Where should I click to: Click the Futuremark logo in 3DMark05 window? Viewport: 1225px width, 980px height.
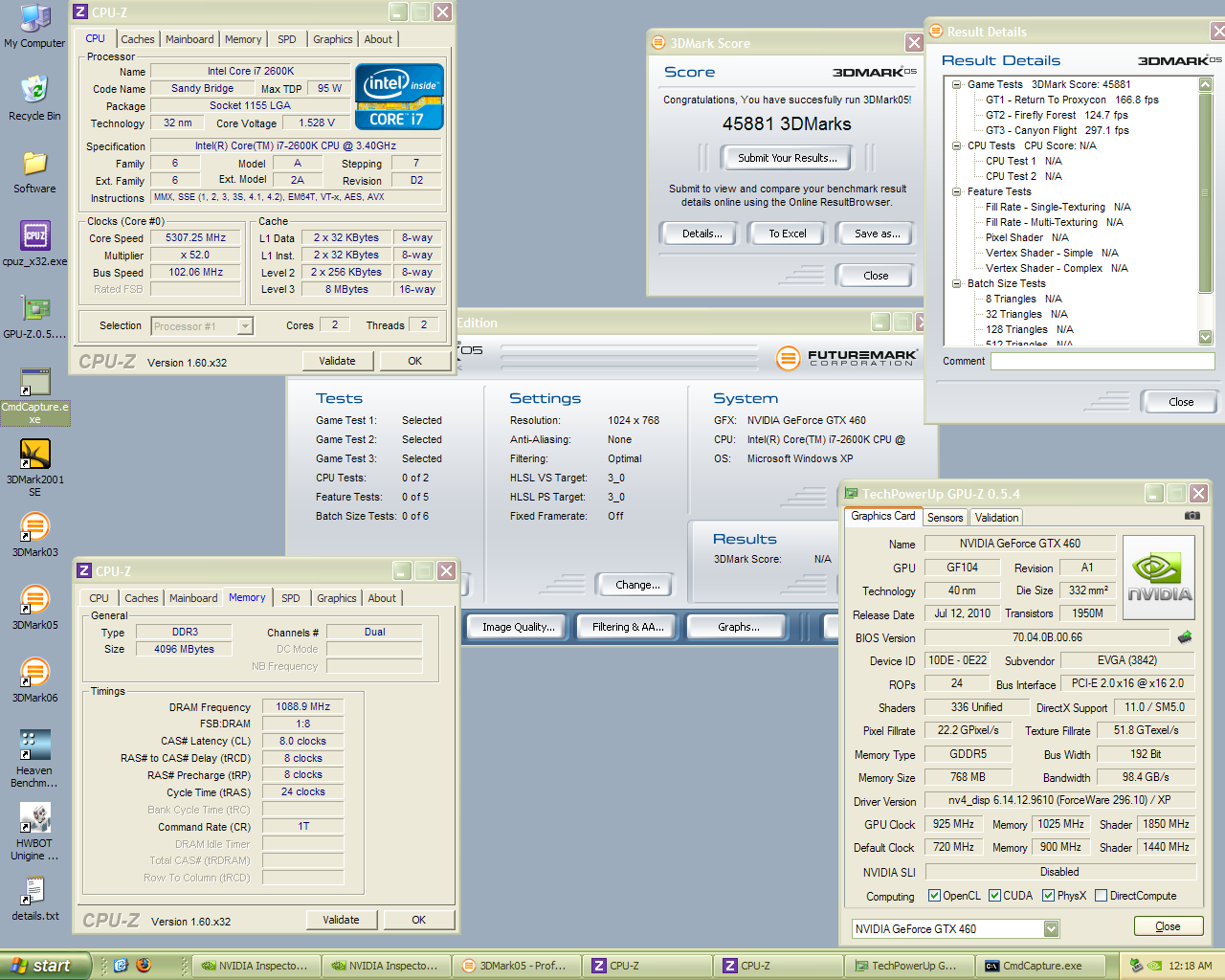coord(847,359)
